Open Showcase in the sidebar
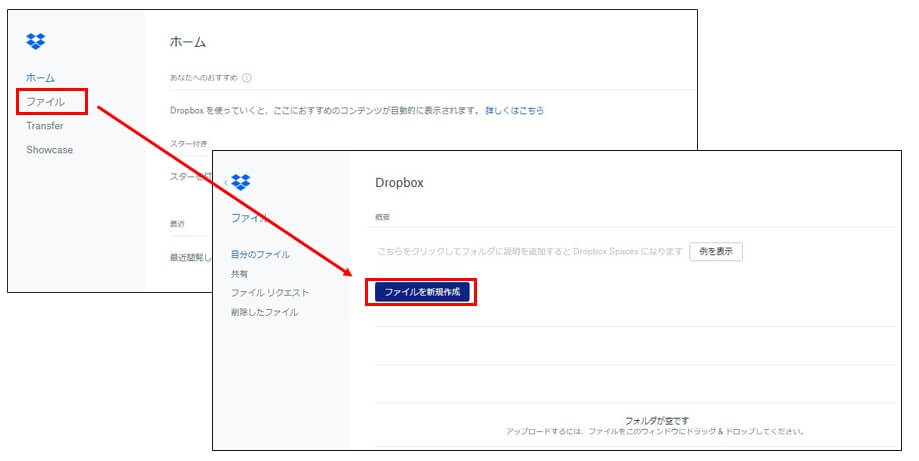The image size is (919, 461). (49, 149)
